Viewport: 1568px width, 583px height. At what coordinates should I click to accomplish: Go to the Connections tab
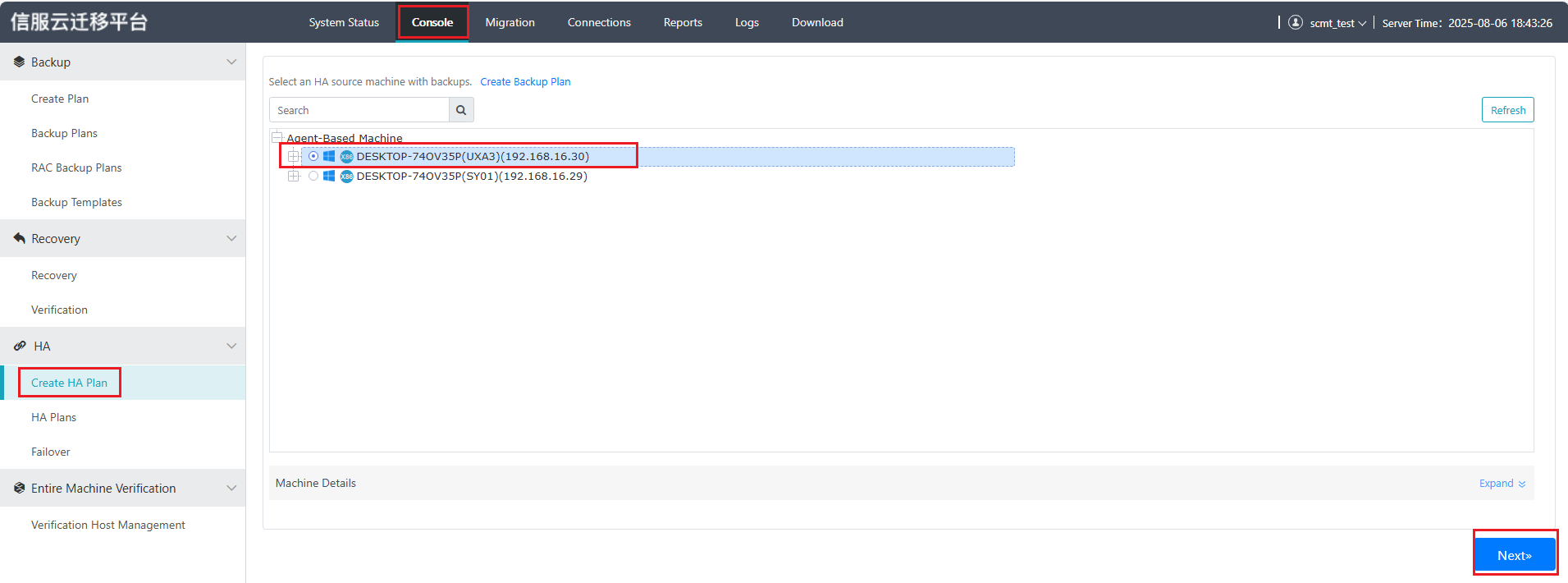pos(599,22)
